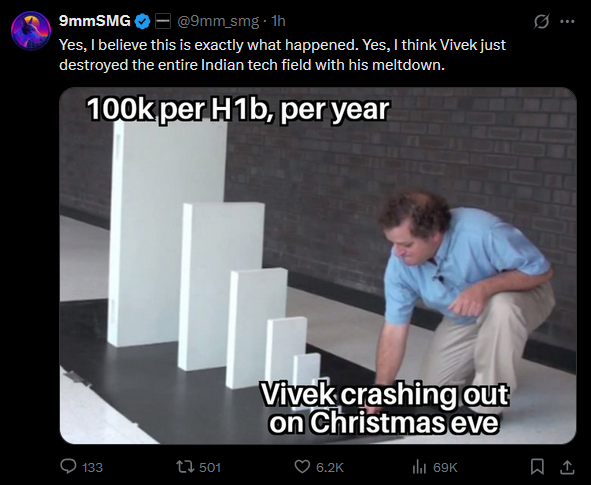Click the 6.2K likes count
The height and width of the screenshot is (485, 591).
tap(329, 467)
